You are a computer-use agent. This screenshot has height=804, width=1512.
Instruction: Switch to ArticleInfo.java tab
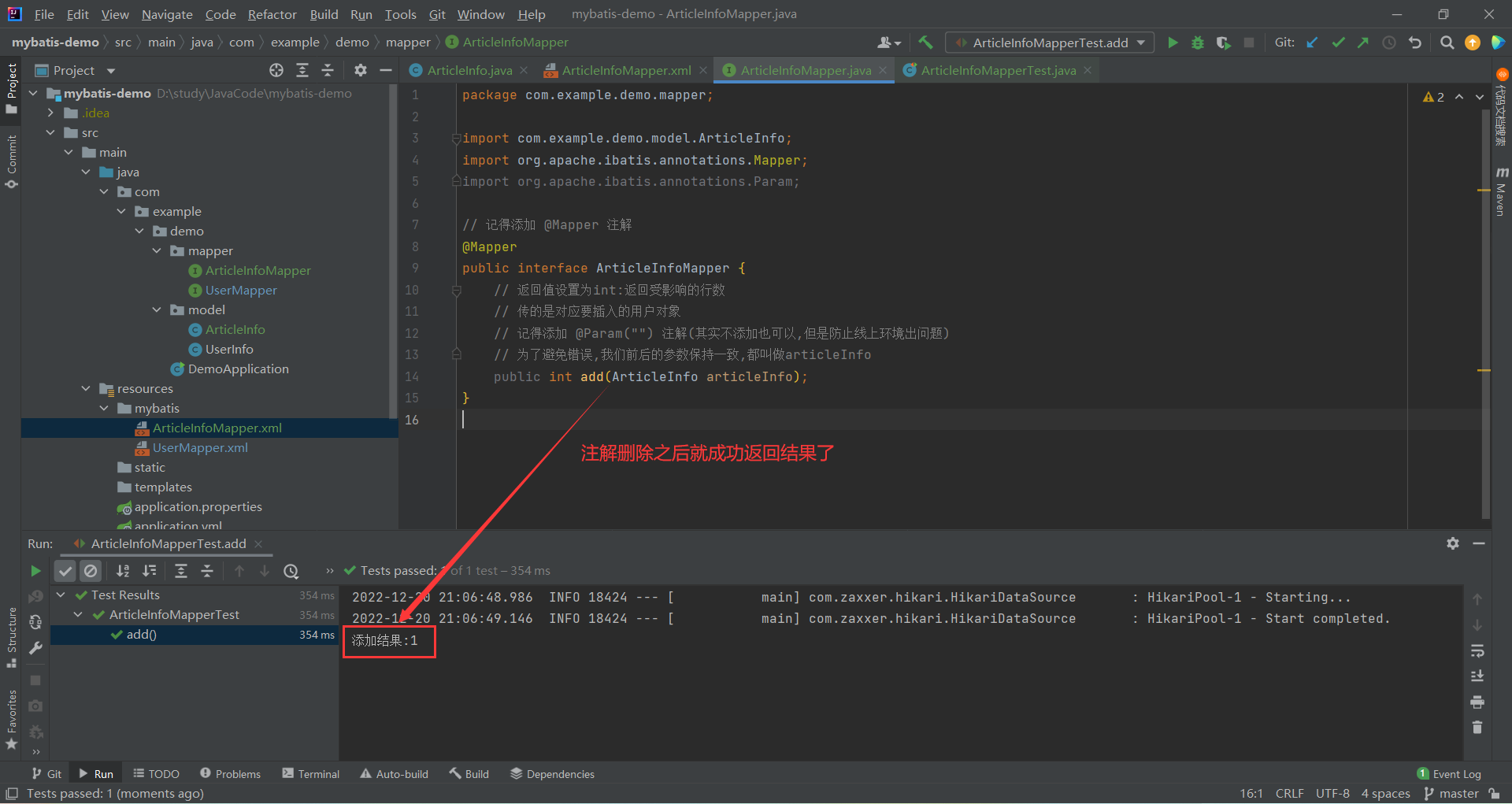[469, 70]
